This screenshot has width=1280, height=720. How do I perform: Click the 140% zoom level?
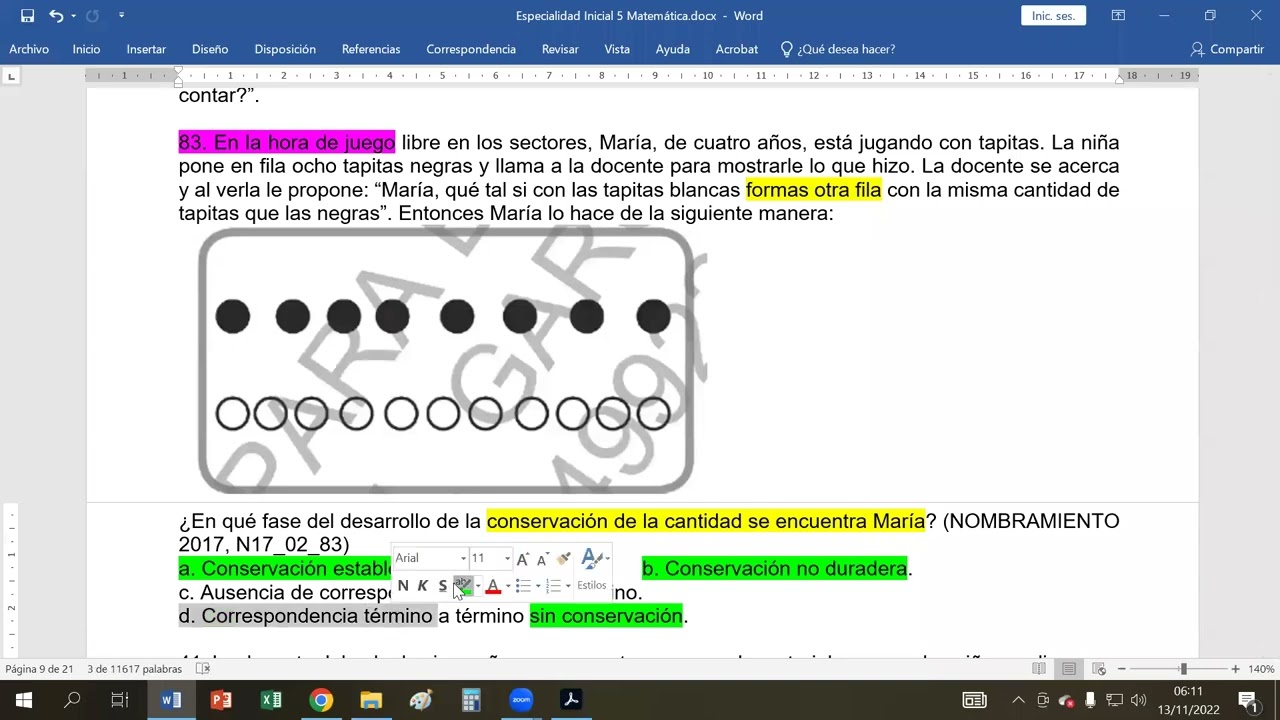tap(1261, 669)
